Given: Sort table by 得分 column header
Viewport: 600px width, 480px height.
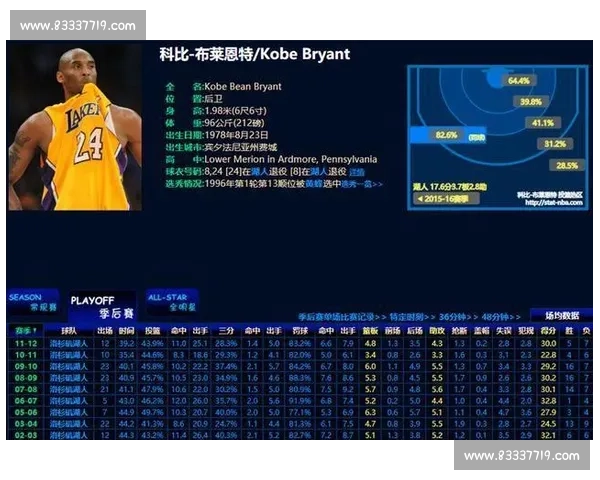Looking at the screenshot, I should tap(547, 329).
